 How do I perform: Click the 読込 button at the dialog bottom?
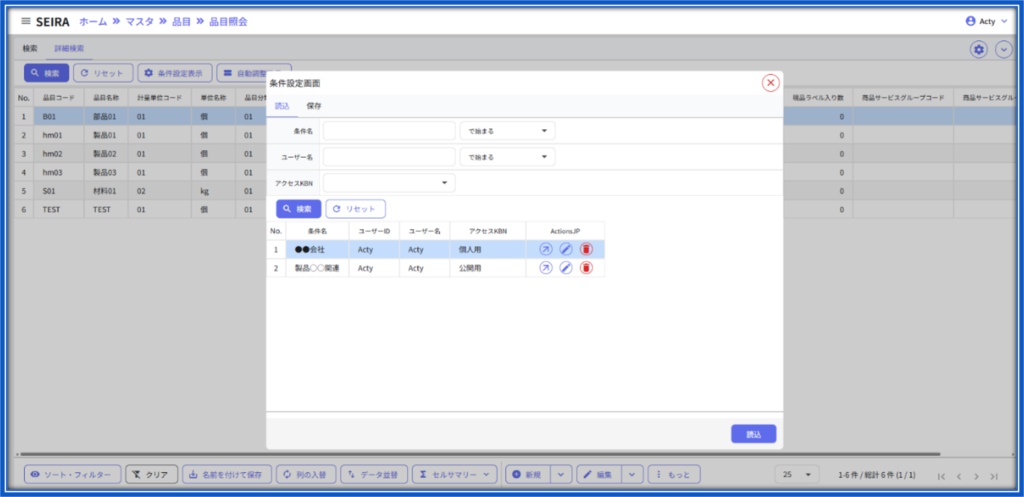[x=754, y=434]
